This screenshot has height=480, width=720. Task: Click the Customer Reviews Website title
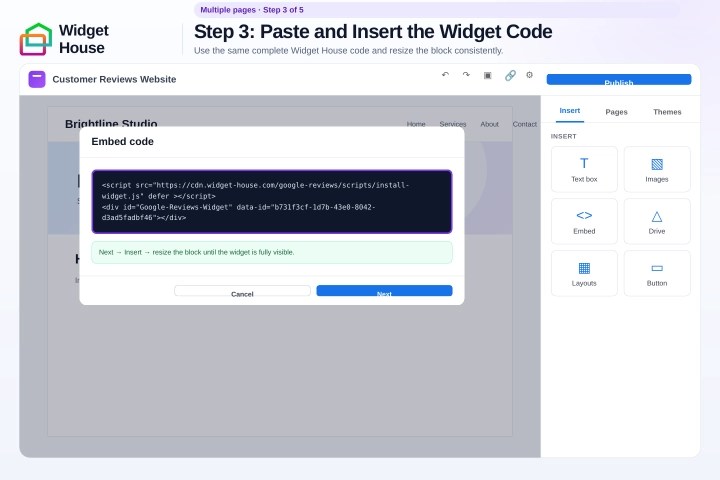[114, 79]
